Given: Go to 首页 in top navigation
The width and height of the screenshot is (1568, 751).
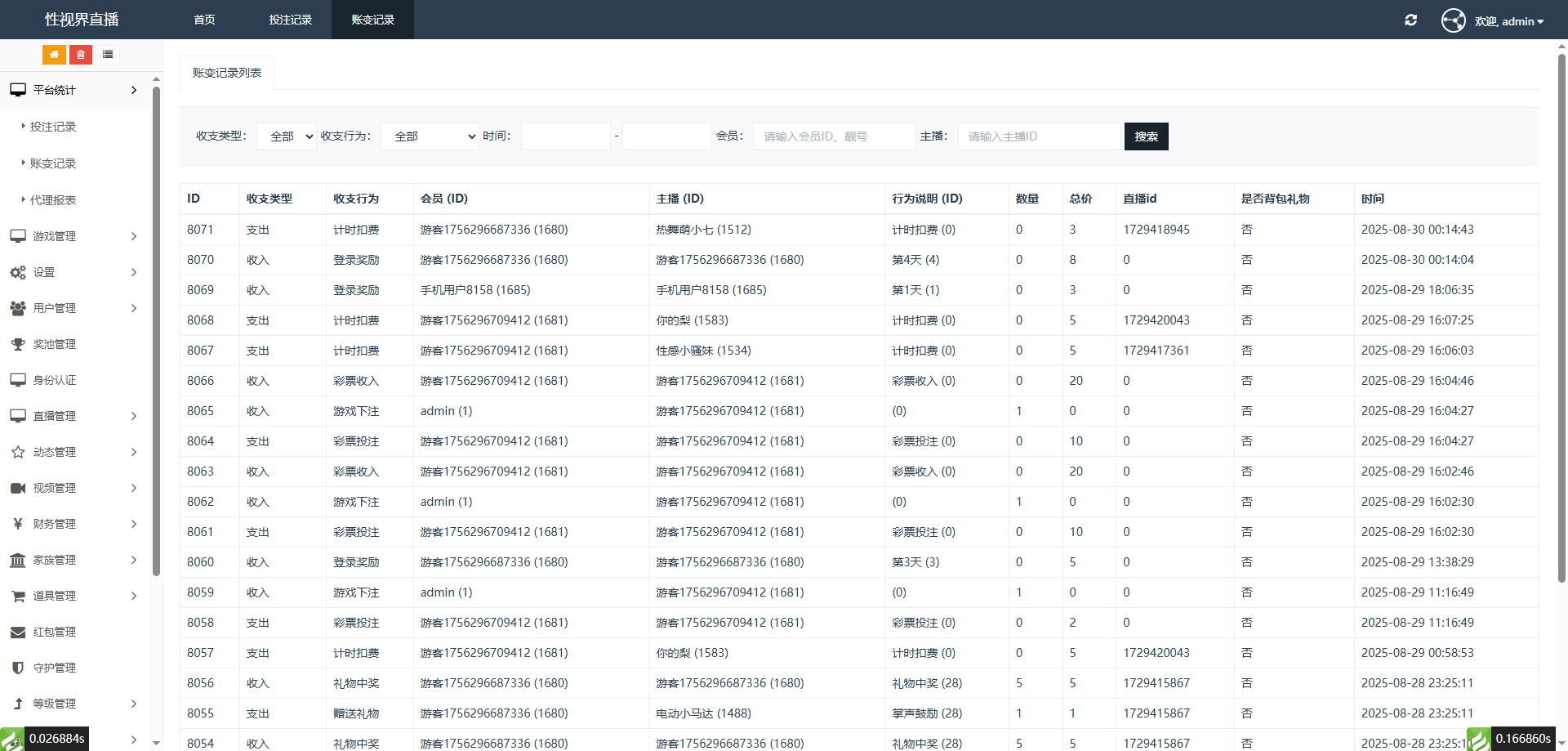Looking at the screenshot, I should (x=204, y=20).
